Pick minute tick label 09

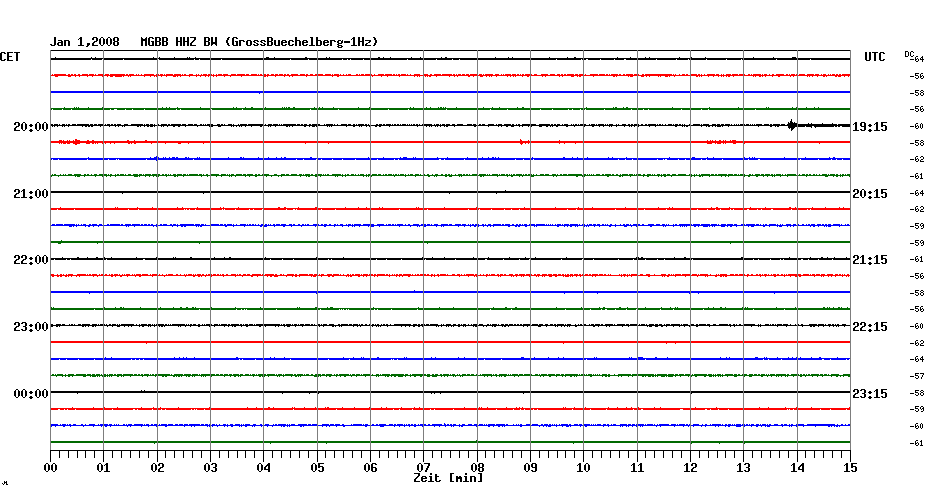530,467
